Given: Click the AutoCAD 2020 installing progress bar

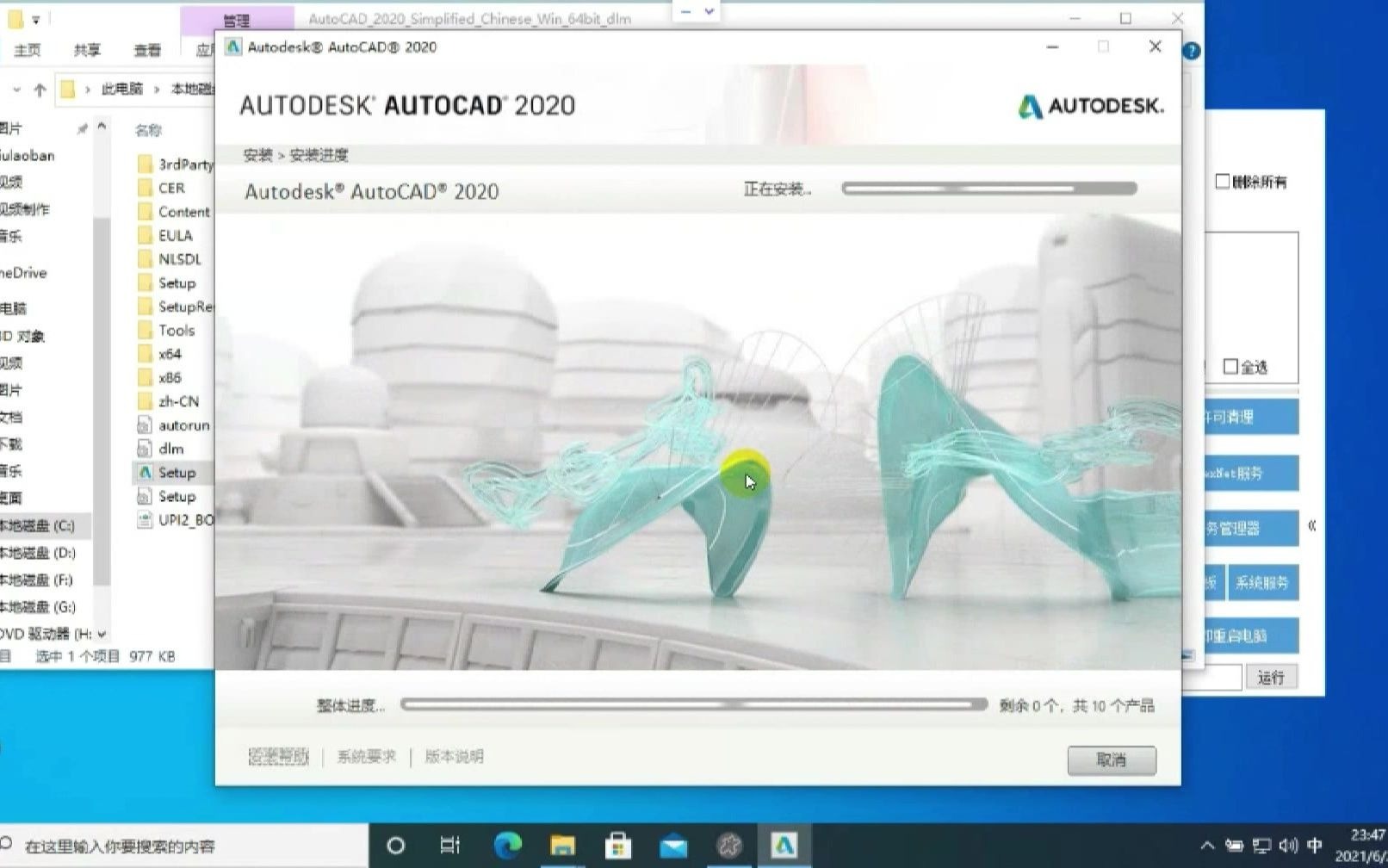Looking at the screenshot, I should click(x=989, y=188).
